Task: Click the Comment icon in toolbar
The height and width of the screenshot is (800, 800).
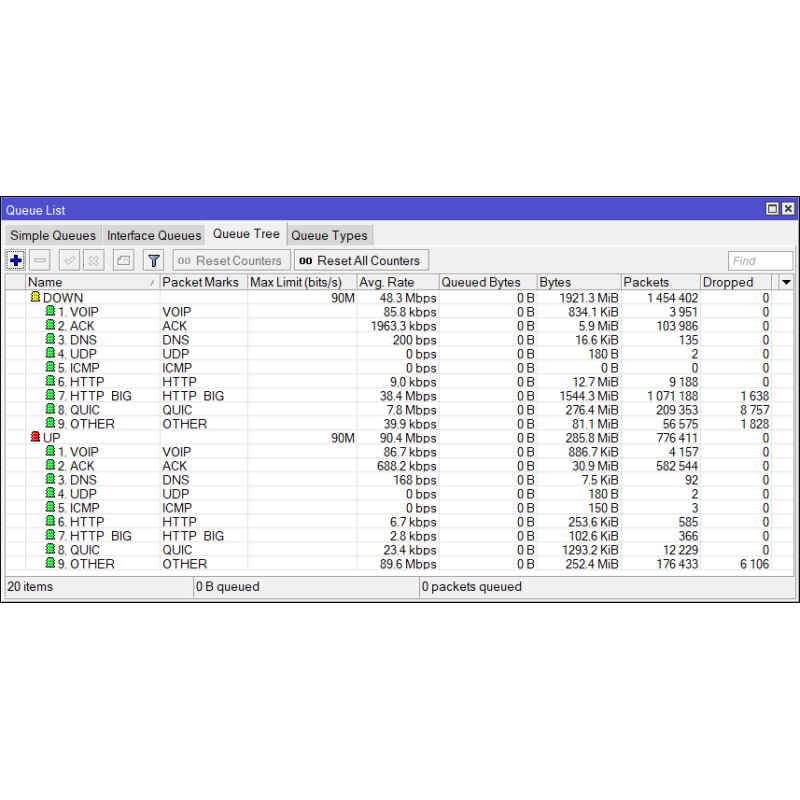Action: [x=122, y=261]
